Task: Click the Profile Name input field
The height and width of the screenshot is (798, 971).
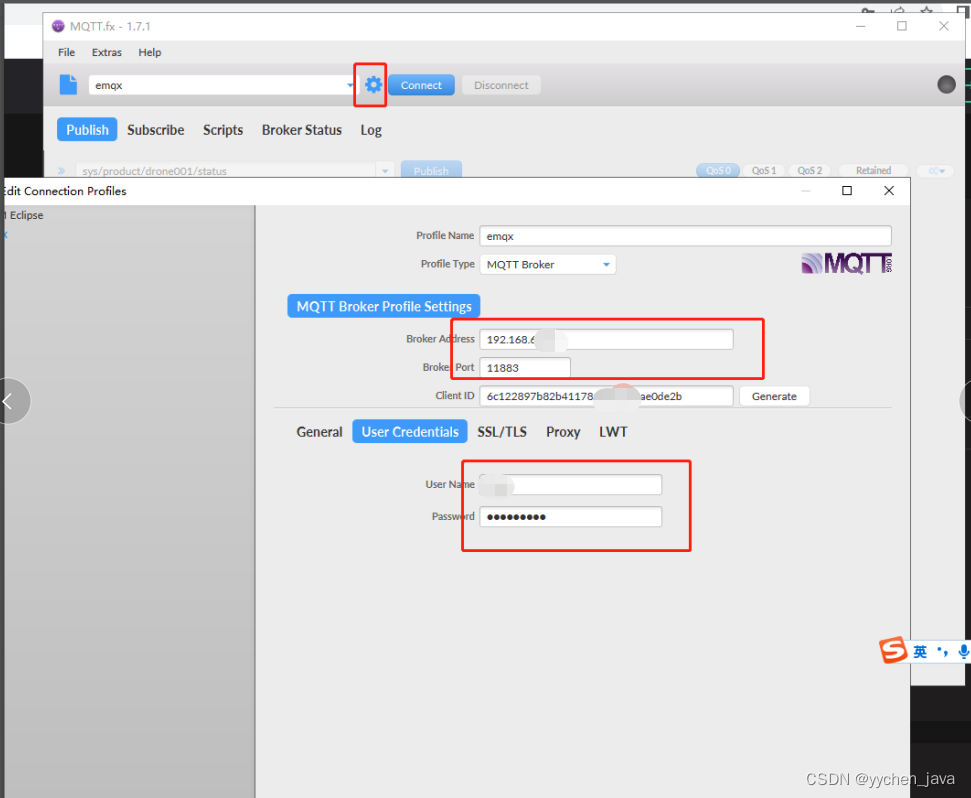Action: (685, 236)
